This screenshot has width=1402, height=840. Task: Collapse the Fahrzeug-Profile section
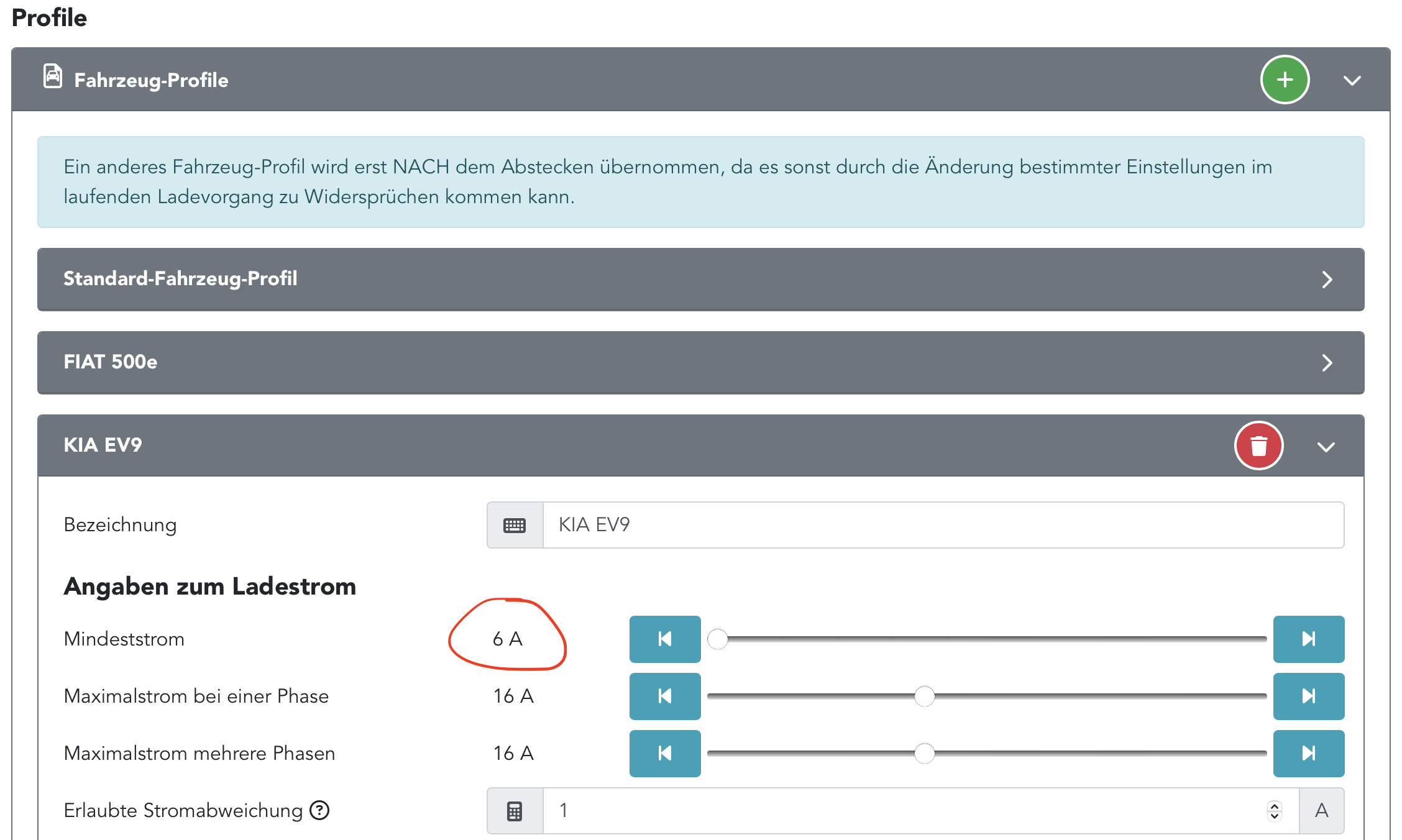point(1352,80)
